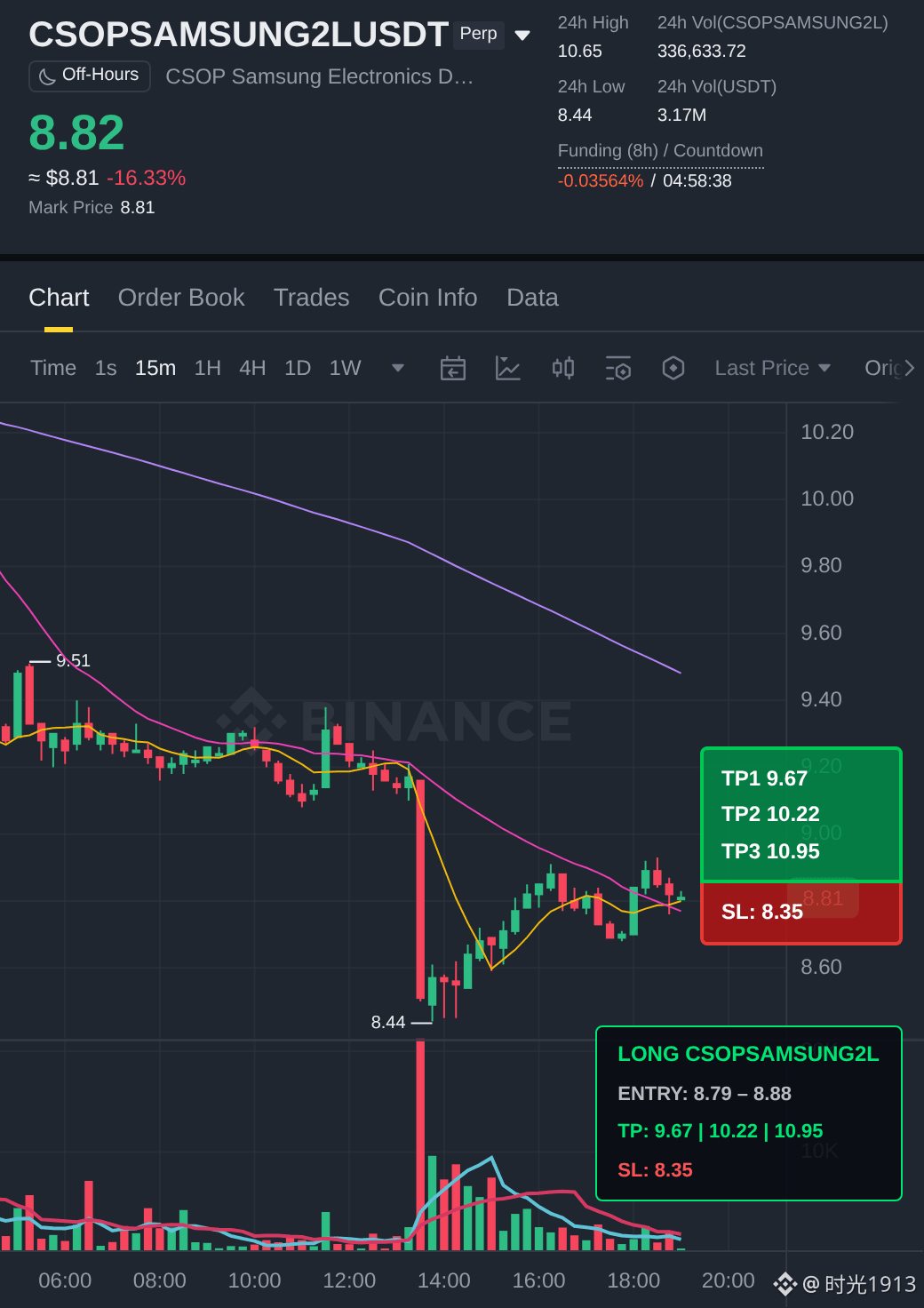Open the Trades tab
Screen dimensions: 924x1308
coord(312,298)
